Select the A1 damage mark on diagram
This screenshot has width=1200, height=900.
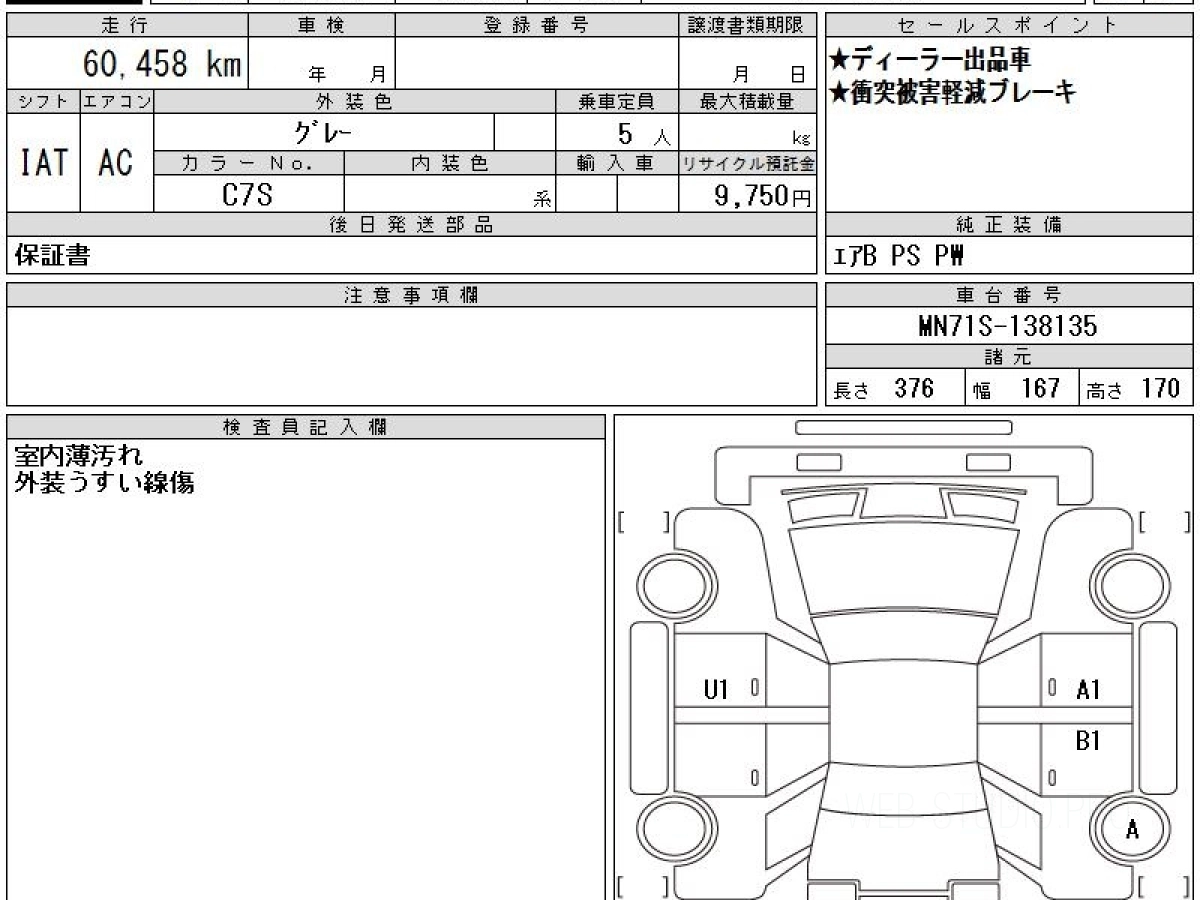[1089, 689]
